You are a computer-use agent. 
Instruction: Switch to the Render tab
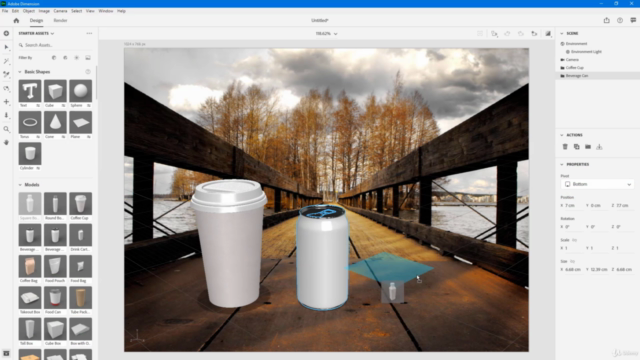pyautogui.click(x=60, y=20)
